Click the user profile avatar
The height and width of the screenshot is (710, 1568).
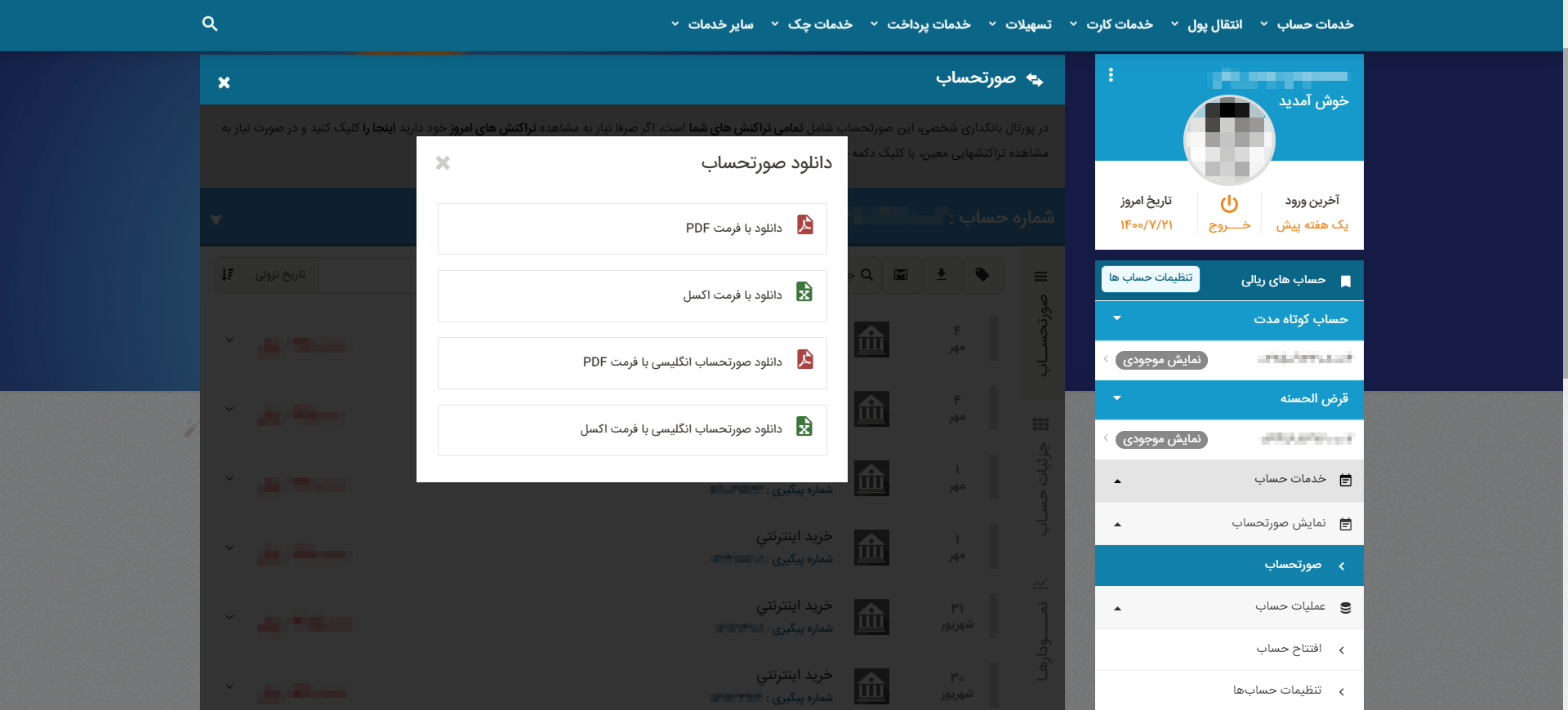click(x=1229, y=140)
